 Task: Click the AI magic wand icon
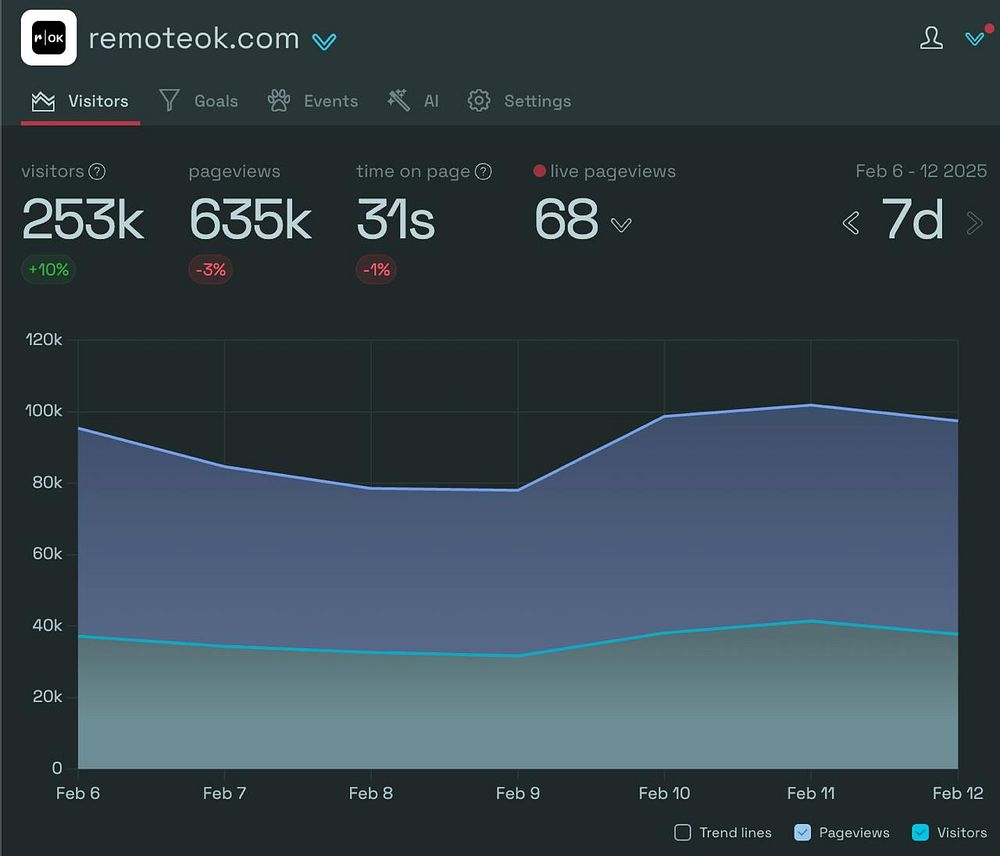point(399,101)
